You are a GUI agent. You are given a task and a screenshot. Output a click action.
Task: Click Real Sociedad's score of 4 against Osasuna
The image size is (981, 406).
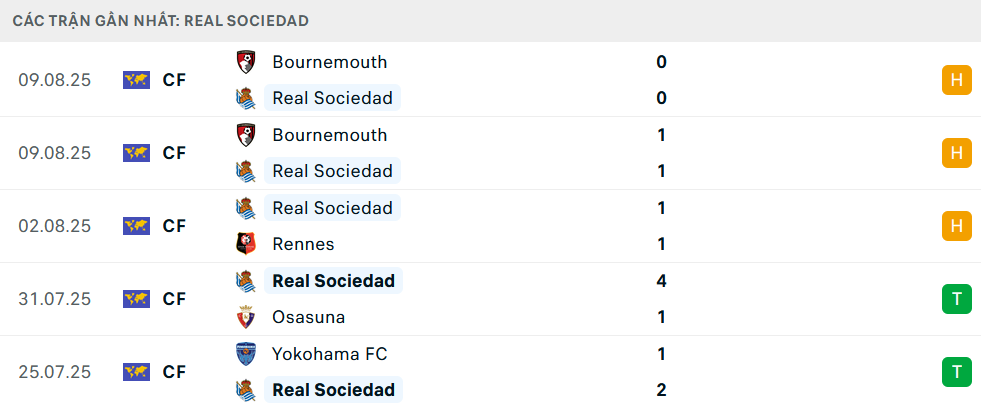point(661,281)
